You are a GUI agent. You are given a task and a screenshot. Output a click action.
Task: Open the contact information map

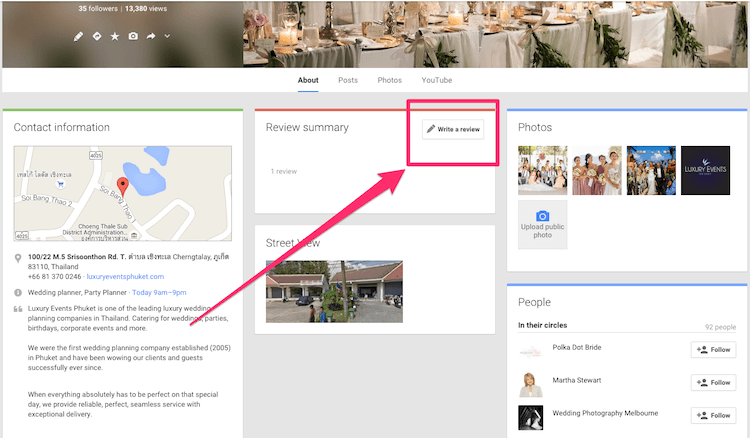pos(123,193)
